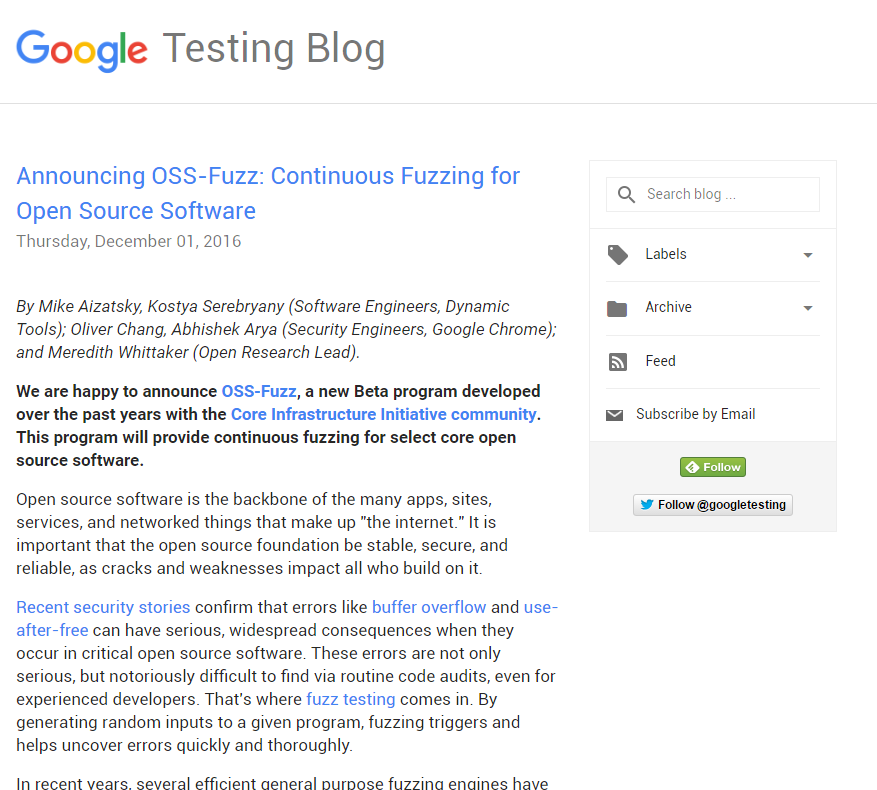The width and height of the screenshot is (877, 790).
Task: Open the Recent security stories link
Action: [103, 607]
